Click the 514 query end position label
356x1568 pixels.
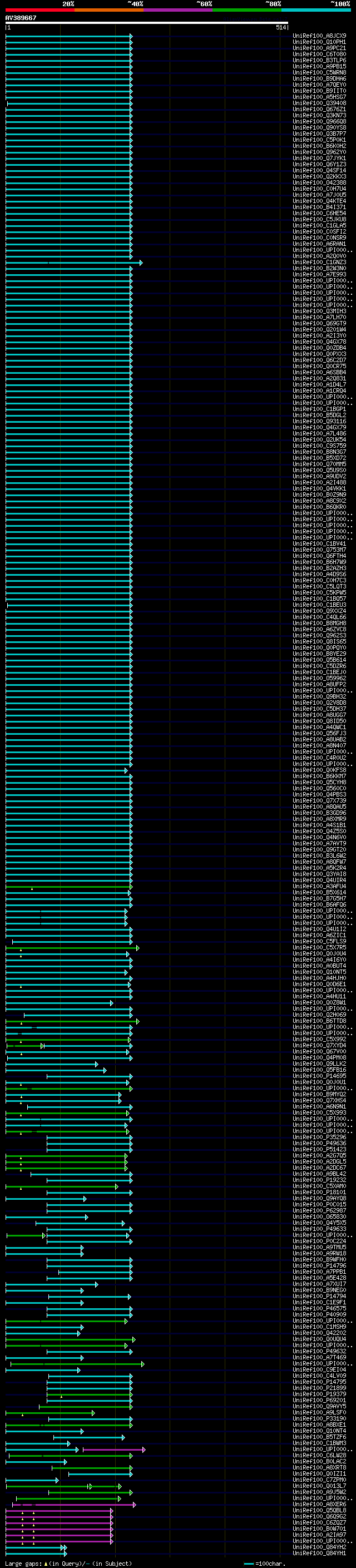280,27
